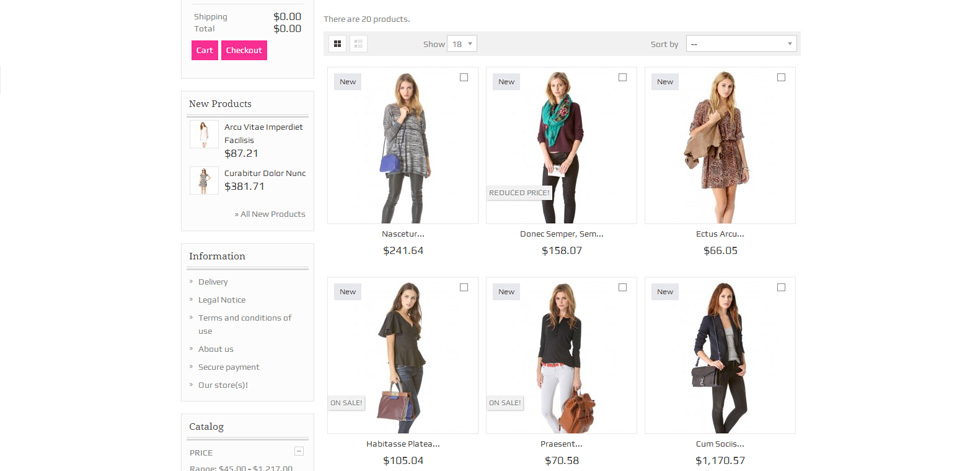Click the New badge on Cum Sociis product
Viewport: 980px width, 471px height.
click(x=665, y=292)
